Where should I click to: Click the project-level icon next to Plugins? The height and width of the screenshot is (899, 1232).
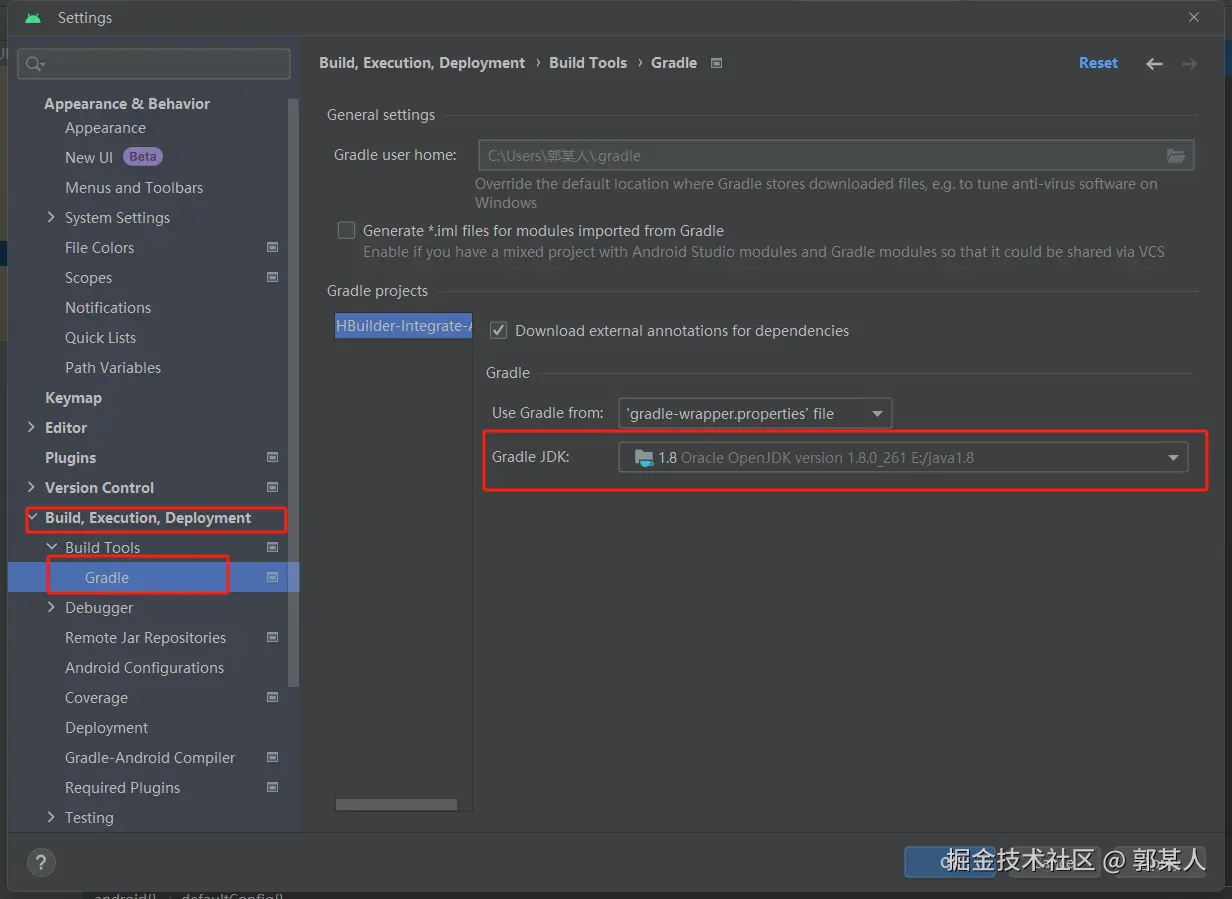point(272,457)
